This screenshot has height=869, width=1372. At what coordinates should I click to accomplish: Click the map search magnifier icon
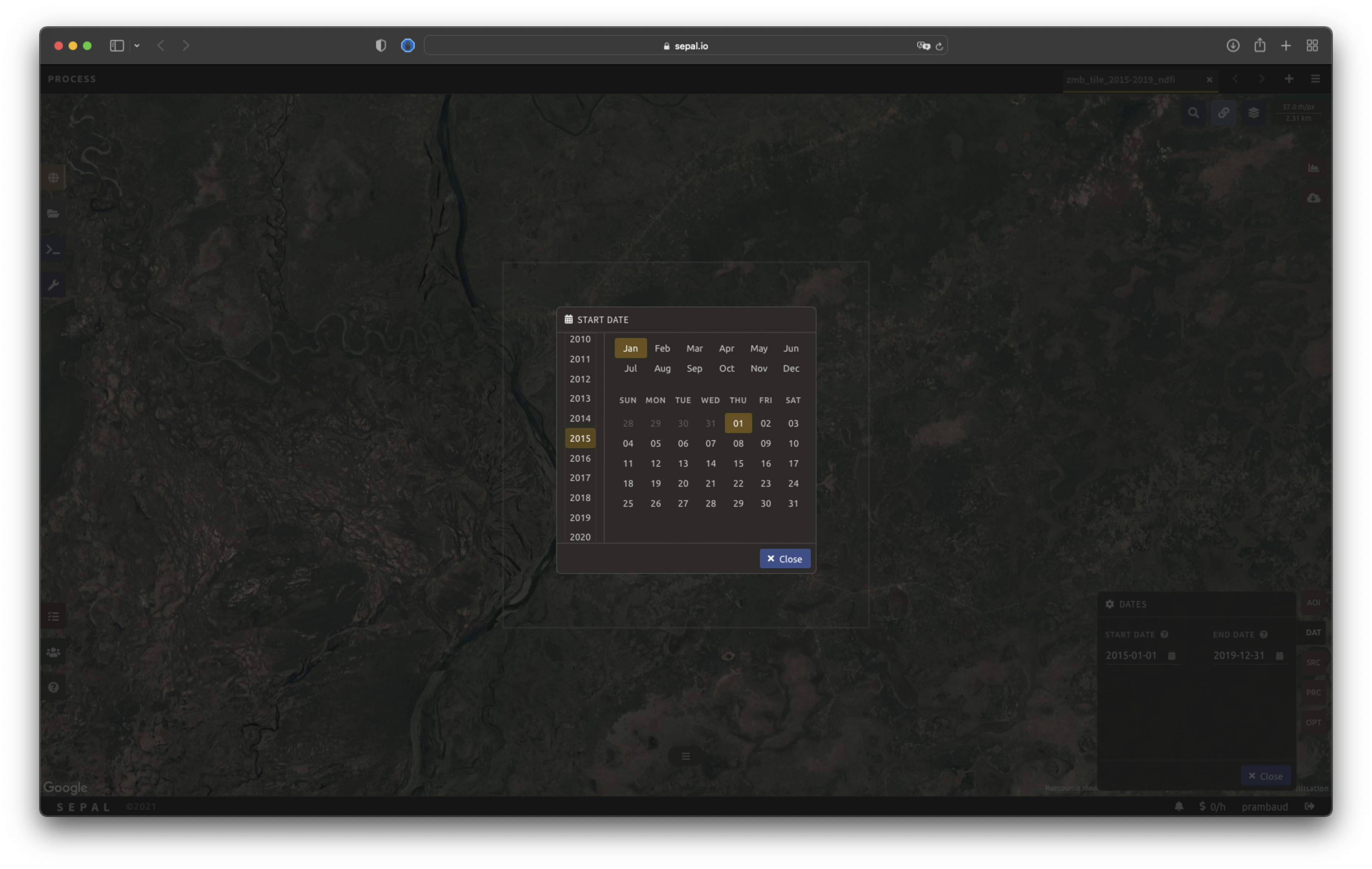1193,113
